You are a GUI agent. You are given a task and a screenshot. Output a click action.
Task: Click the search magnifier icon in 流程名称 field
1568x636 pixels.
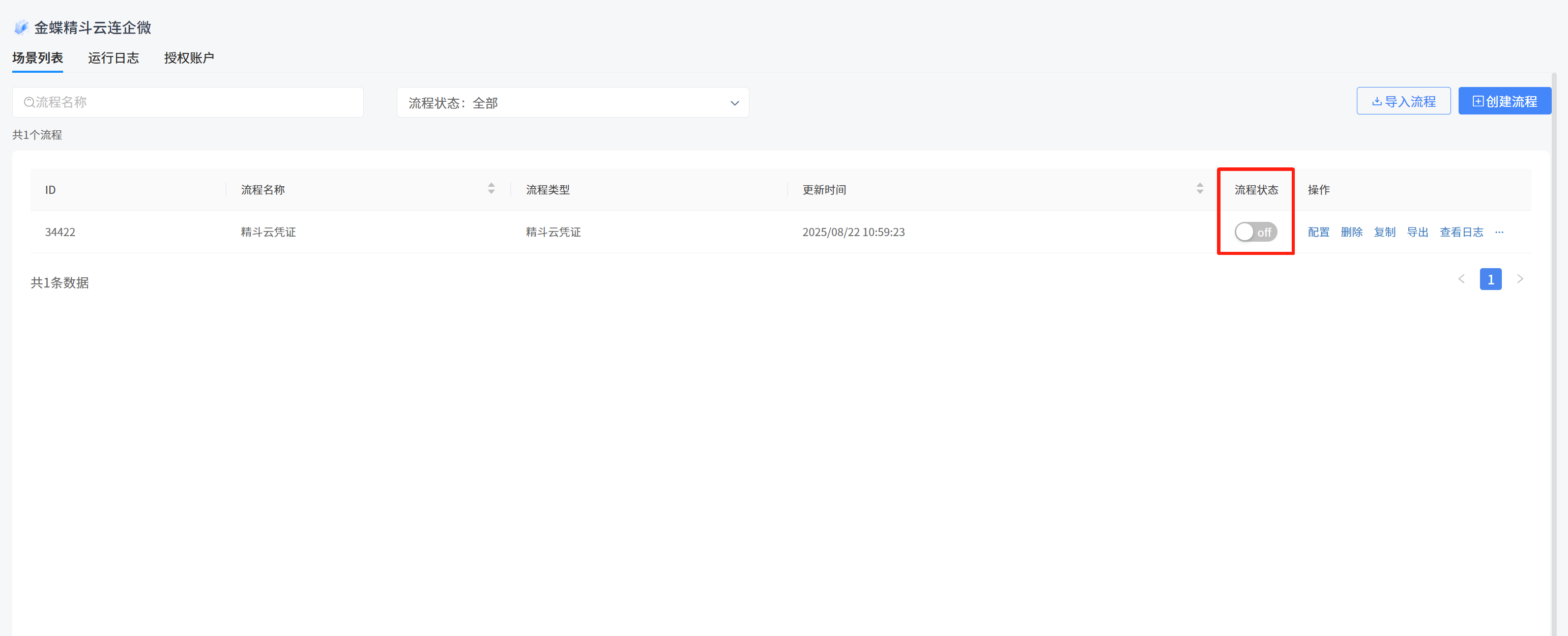click(28, 102)
